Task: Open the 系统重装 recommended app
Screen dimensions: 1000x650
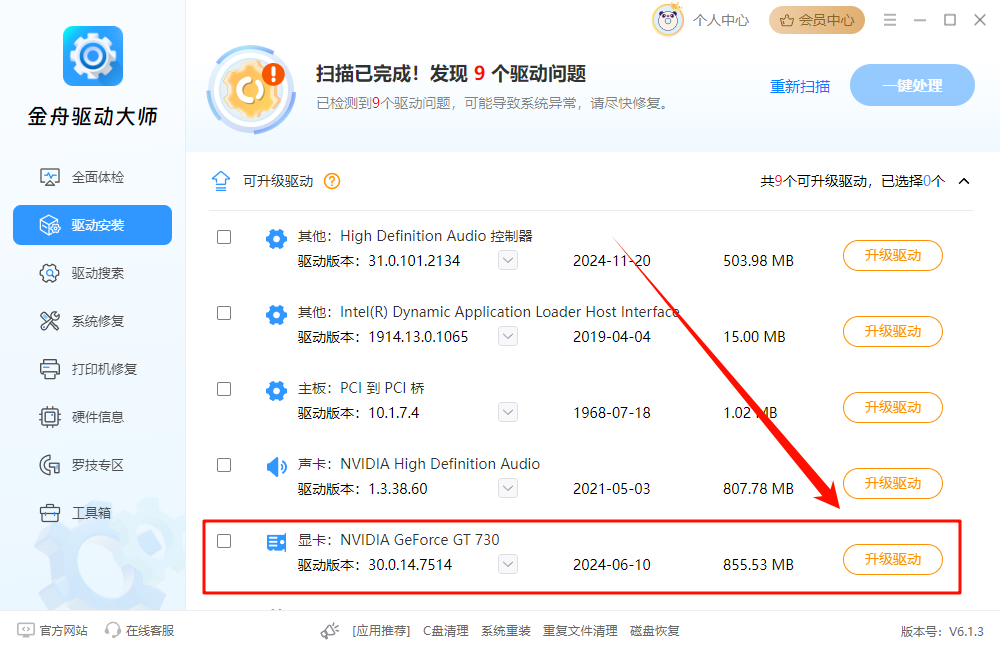Action: [x=506, y=631]
